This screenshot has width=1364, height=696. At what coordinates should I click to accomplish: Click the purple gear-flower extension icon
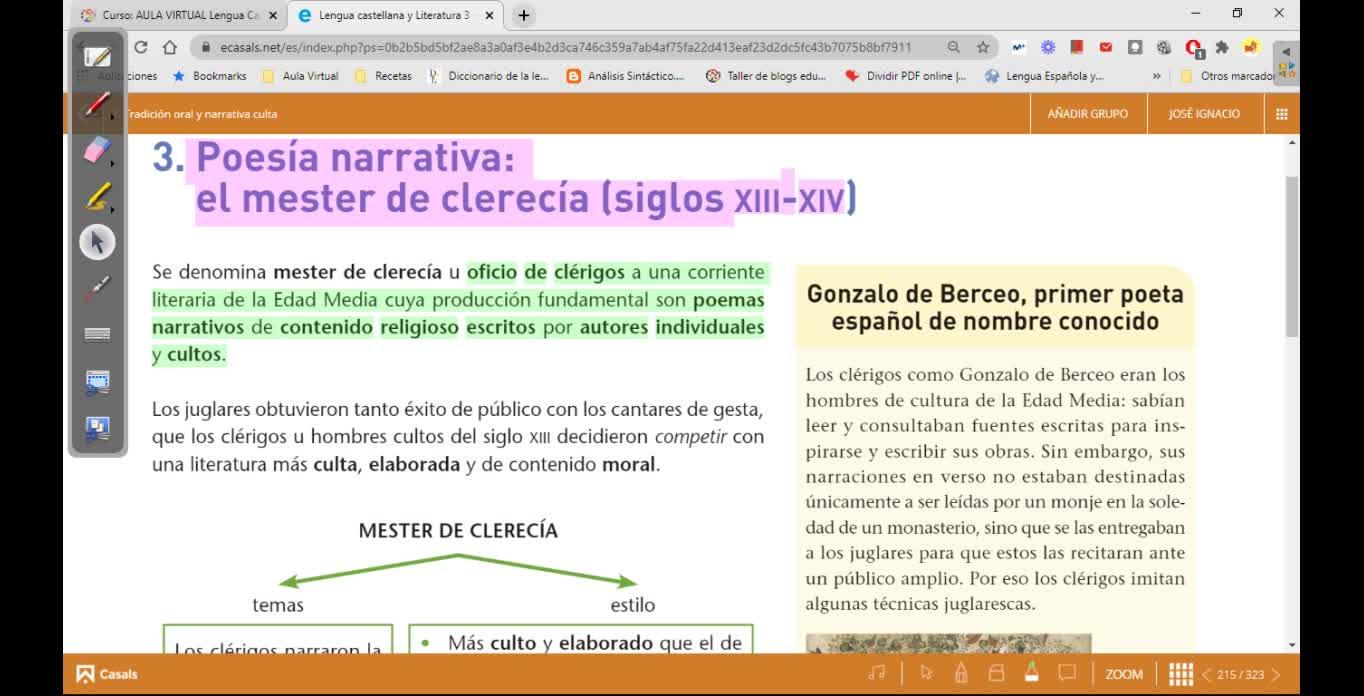[1048, 47]
